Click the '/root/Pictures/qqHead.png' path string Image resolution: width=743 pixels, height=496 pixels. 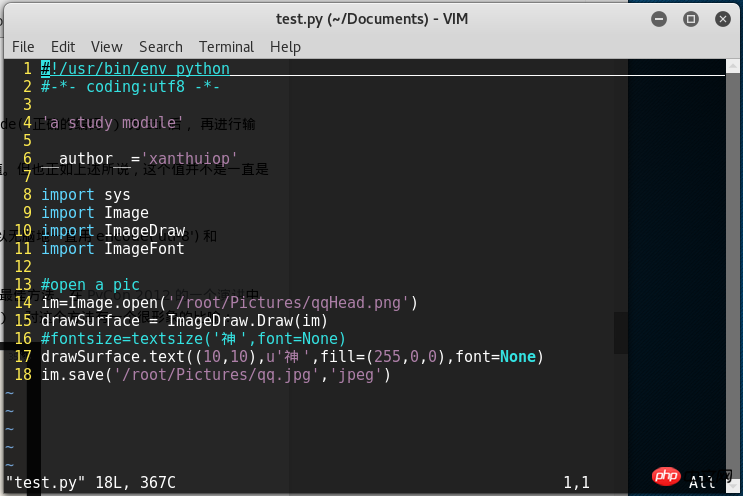pyautogui.click(x=291, y=303)
